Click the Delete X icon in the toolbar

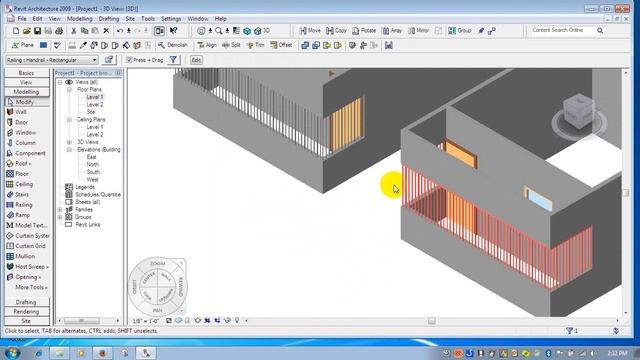click(106, 31)
